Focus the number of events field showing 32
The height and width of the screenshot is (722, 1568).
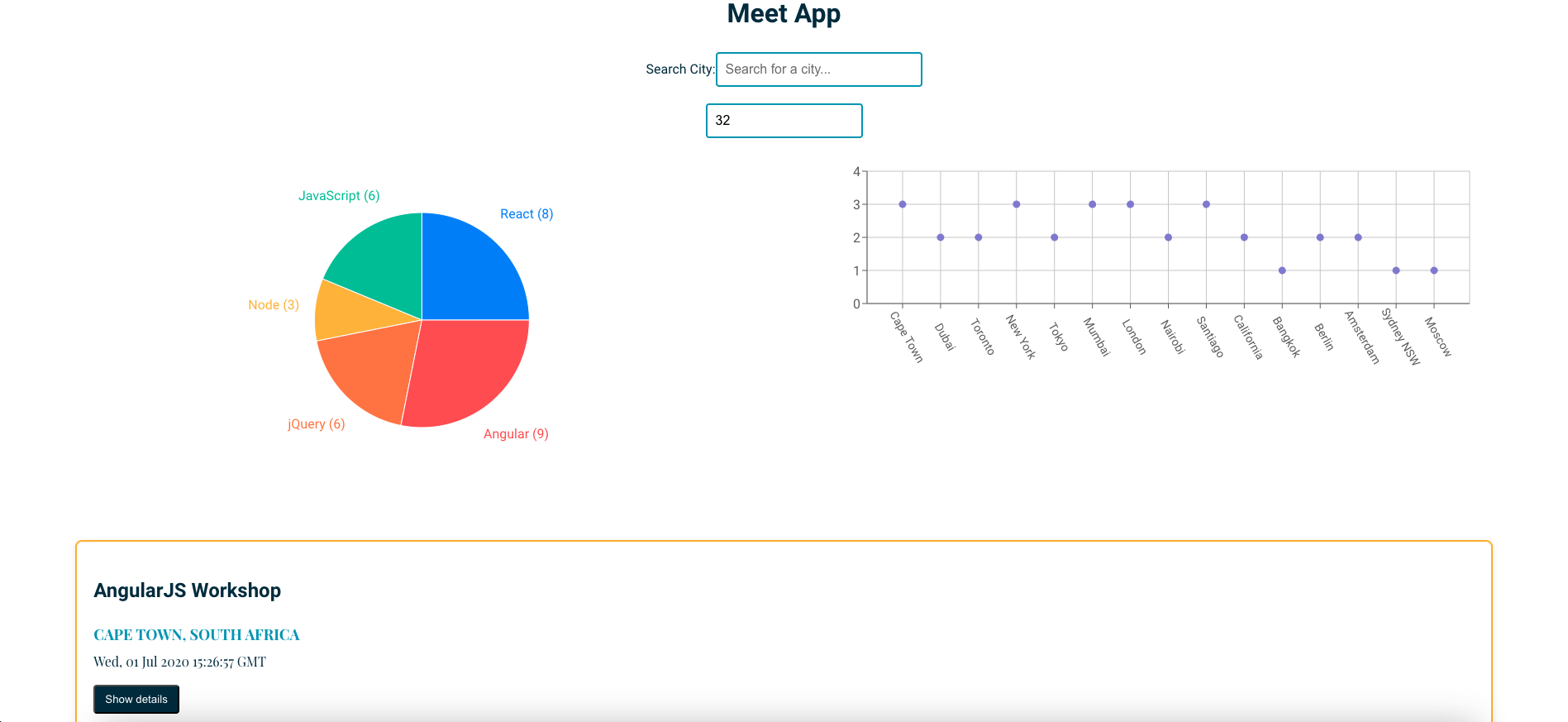784,121
